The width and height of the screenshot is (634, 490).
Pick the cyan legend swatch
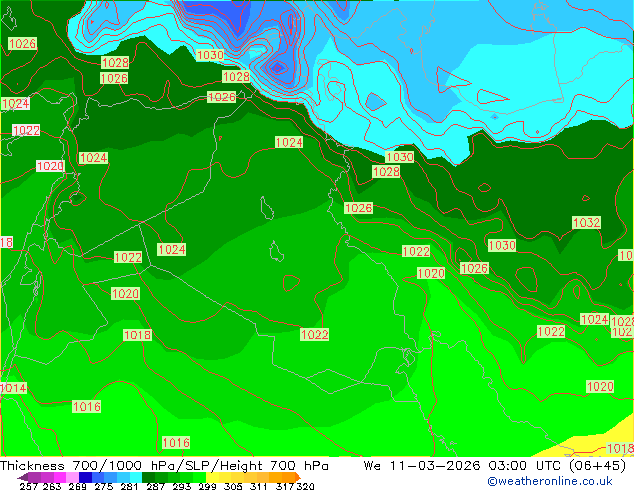click(x=136, y=477)
